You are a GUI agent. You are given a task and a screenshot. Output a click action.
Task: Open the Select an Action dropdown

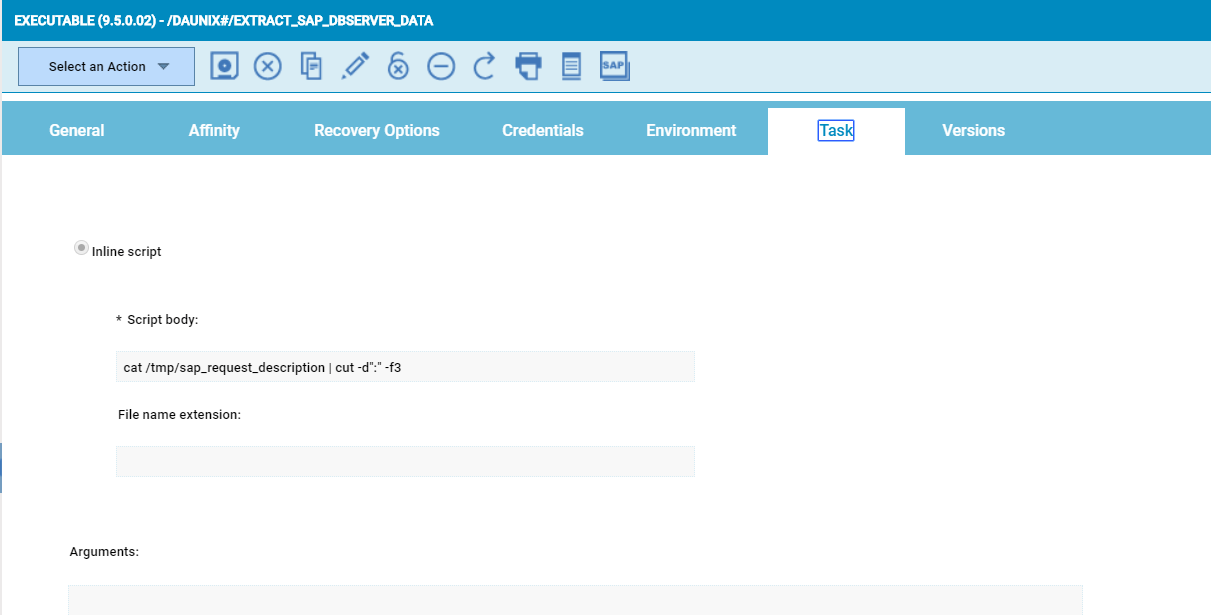click(107, 67)
